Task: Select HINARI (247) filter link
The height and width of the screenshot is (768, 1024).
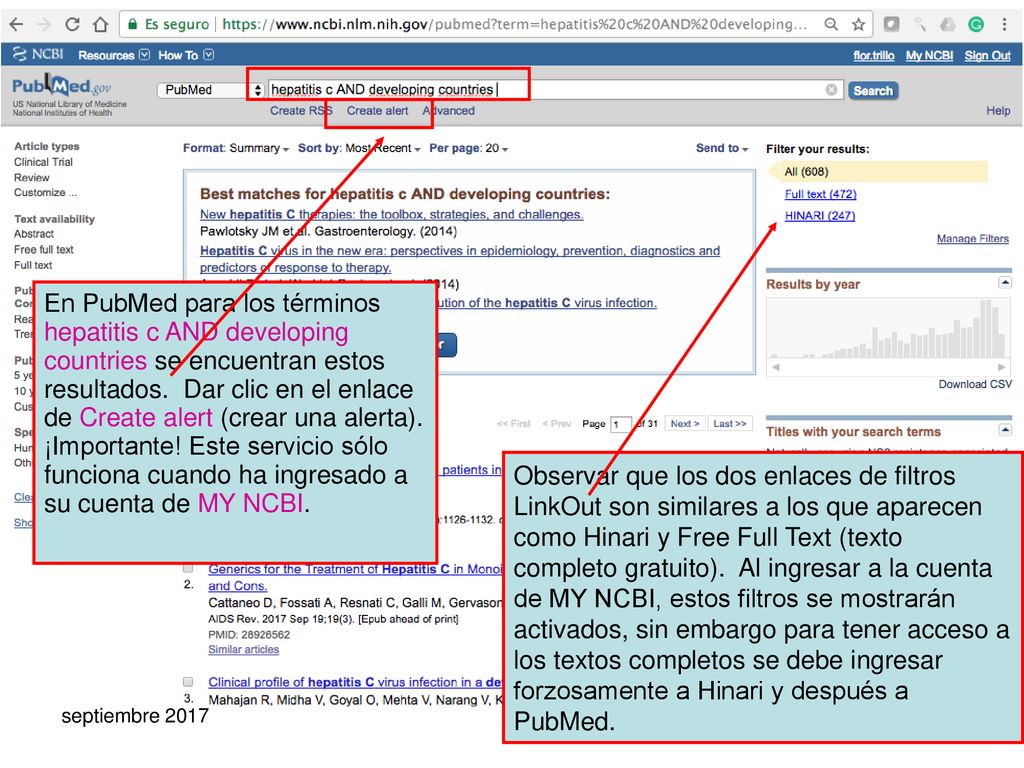Action: [x=820, y=216]
